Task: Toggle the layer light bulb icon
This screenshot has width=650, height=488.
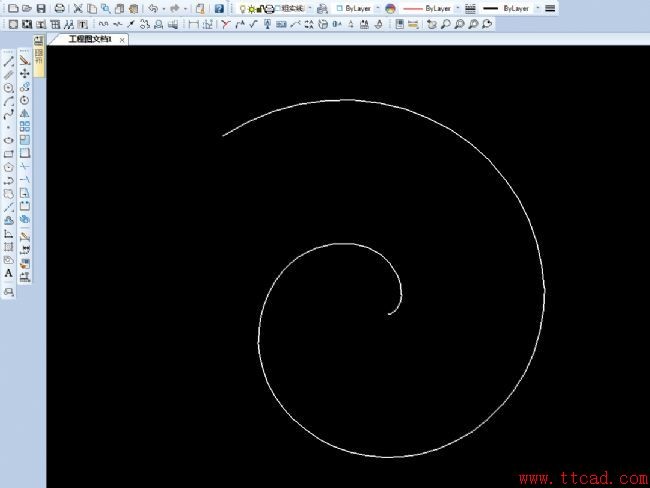Action: [242, 8]
